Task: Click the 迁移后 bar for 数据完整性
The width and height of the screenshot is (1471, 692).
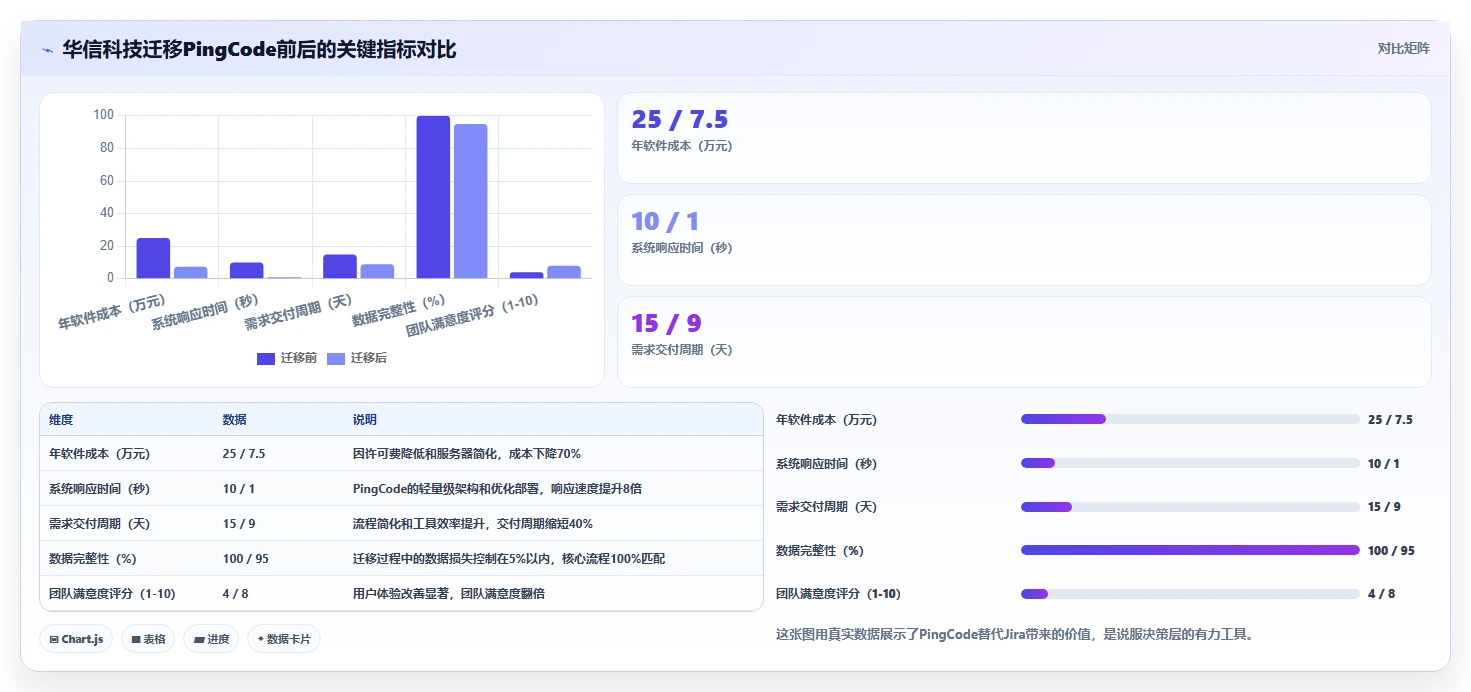Action: (470, 201)
